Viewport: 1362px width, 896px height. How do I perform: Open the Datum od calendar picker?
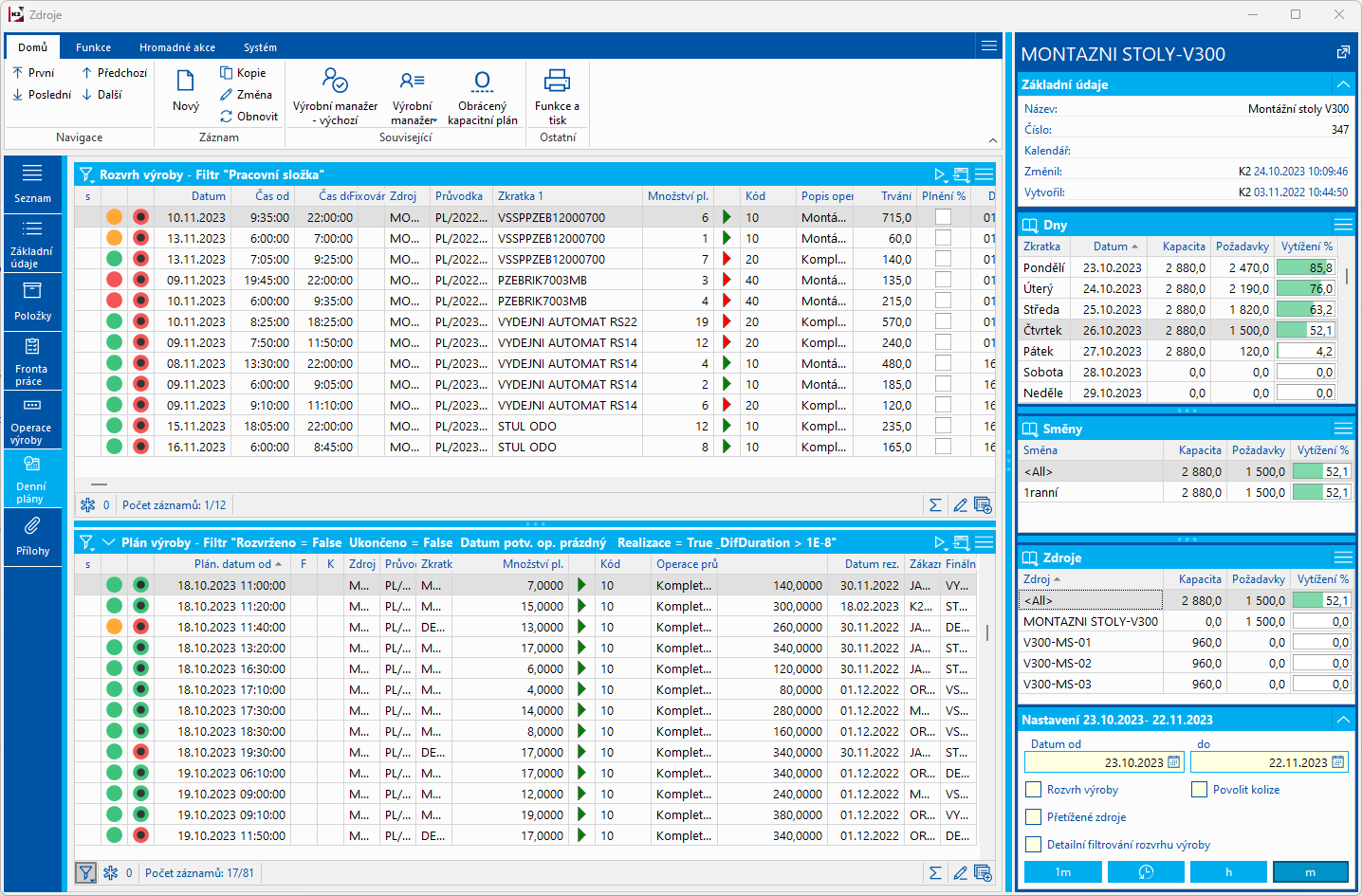(1174, 762)
